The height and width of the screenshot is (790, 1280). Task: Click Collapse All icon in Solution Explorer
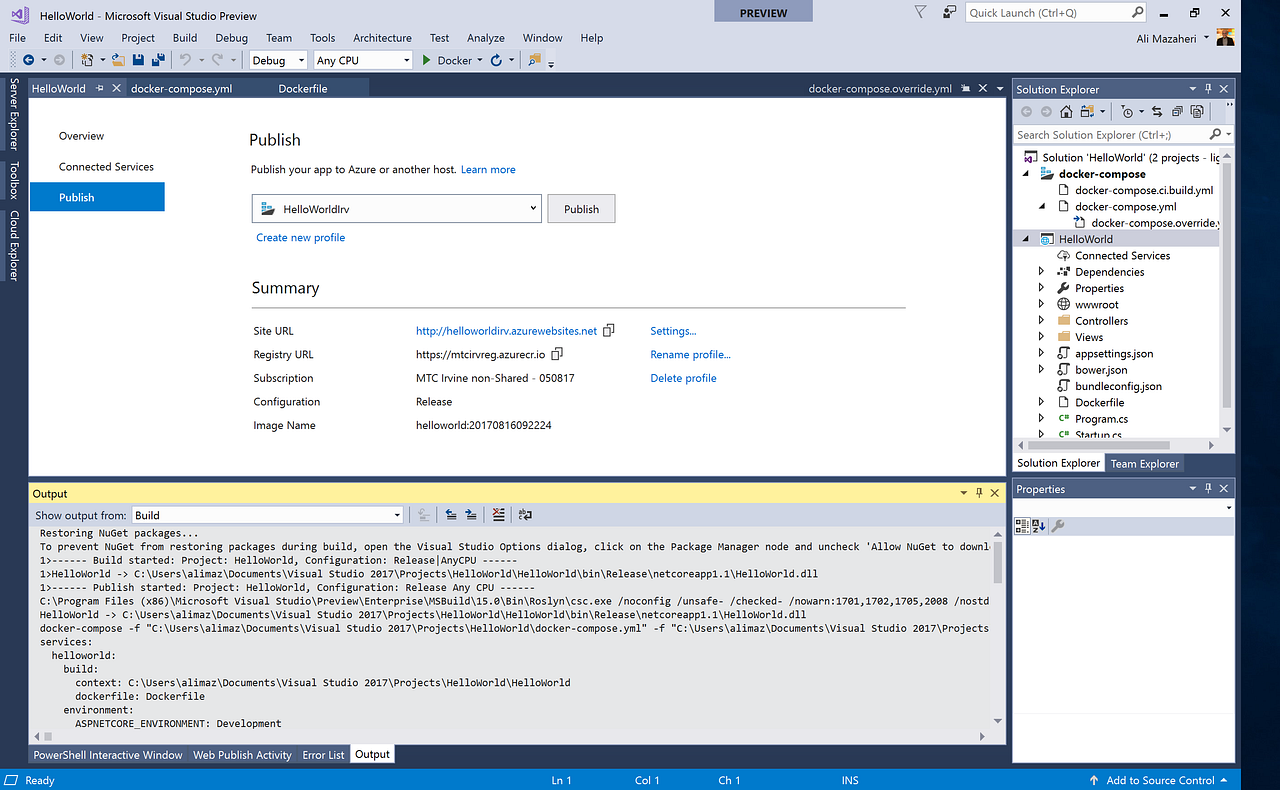pos(1177,112)
